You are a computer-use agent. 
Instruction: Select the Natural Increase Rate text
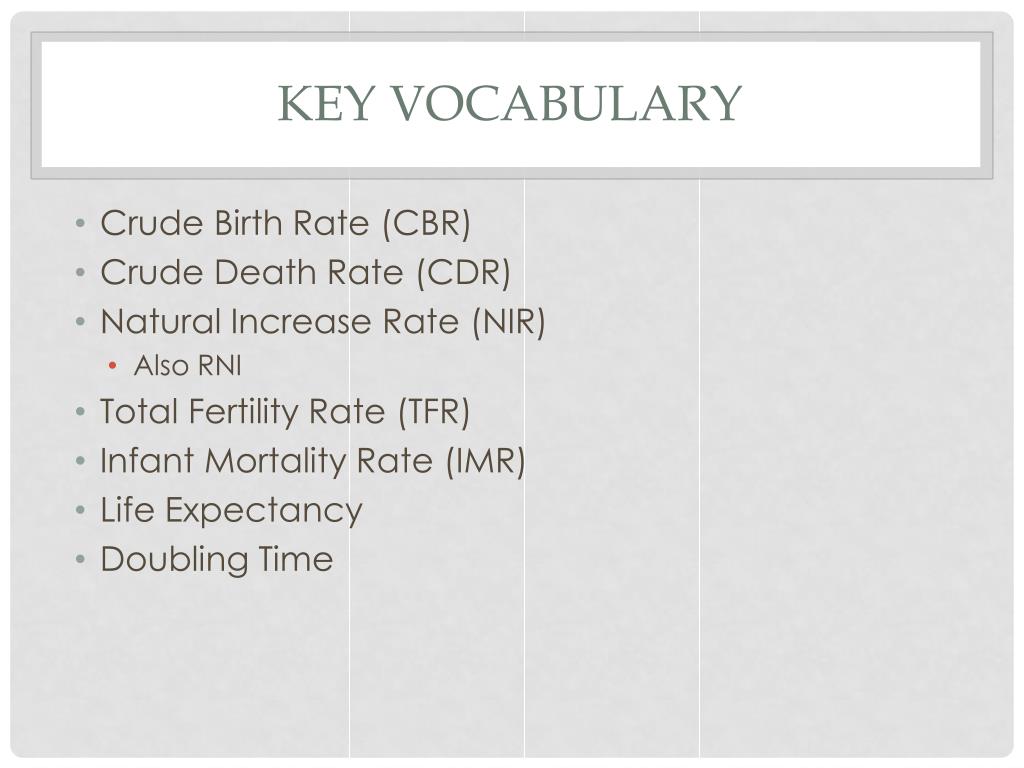click(280, 321)
